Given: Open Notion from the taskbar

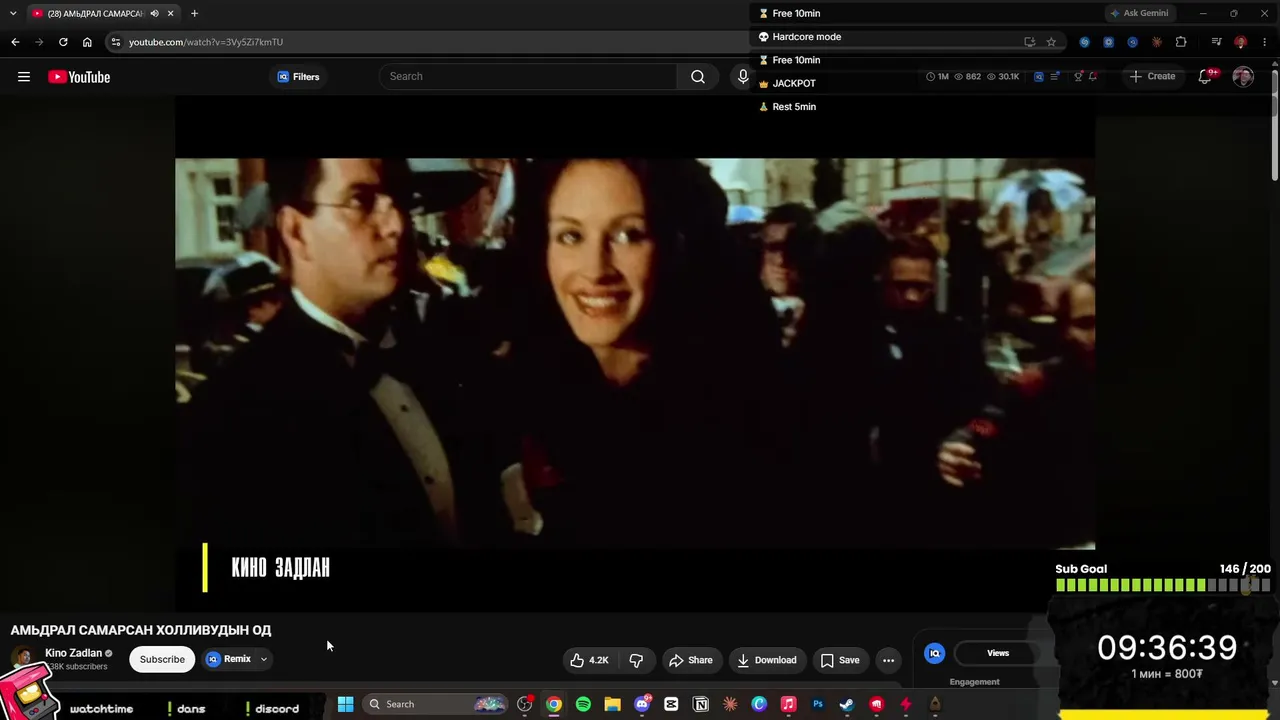Looking at the screenshot, I should [x=701, y=704].
